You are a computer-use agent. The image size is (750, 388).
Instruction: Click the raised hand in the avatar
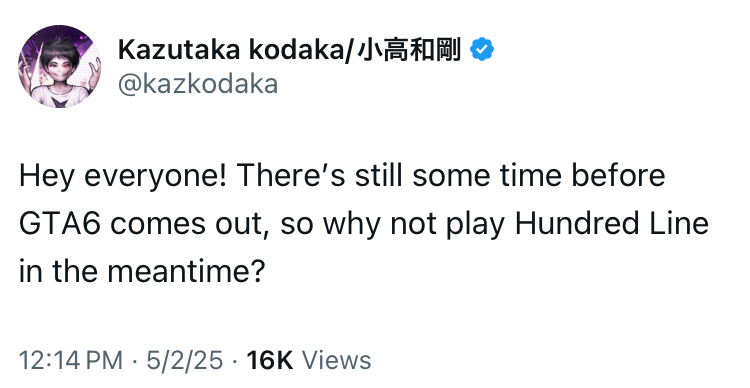click(96, 71)
